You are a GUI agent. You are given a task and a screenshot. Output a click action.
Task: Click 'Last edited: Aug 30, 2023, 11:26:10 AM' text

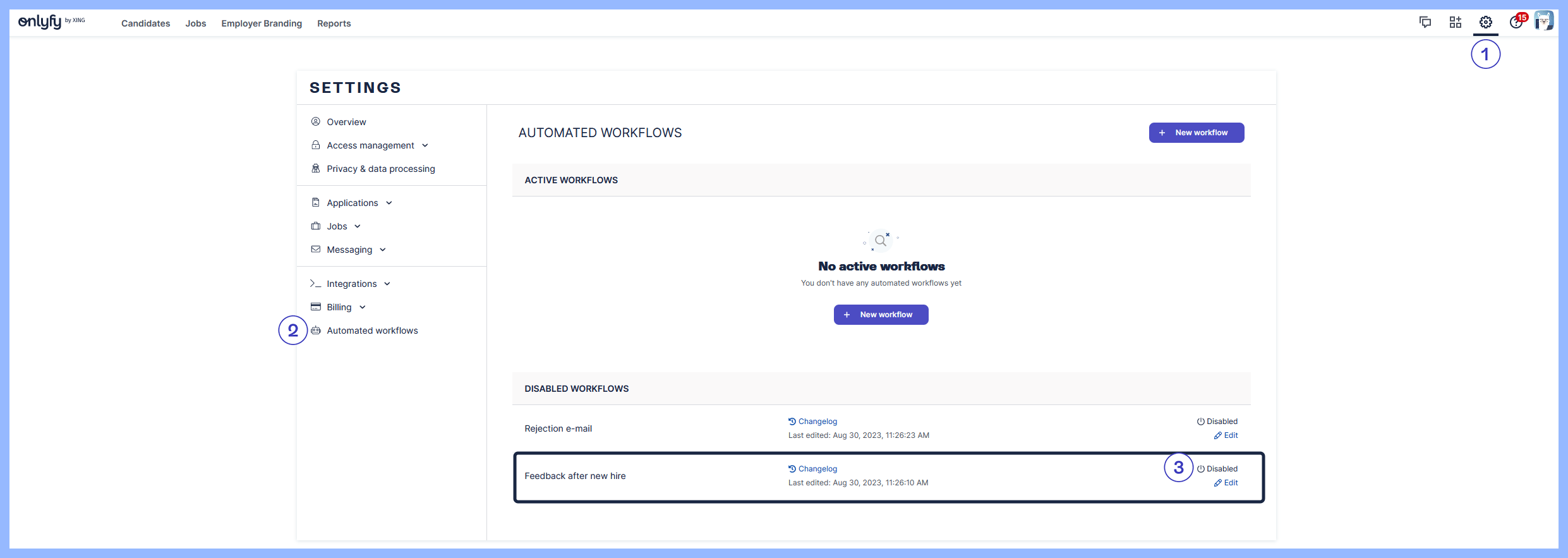859,483
